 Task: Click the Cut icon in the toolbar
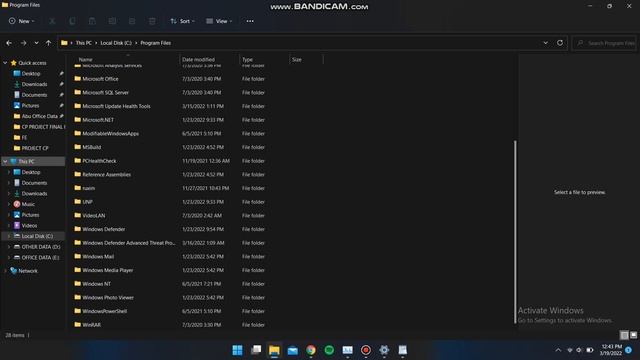[52, 21]
